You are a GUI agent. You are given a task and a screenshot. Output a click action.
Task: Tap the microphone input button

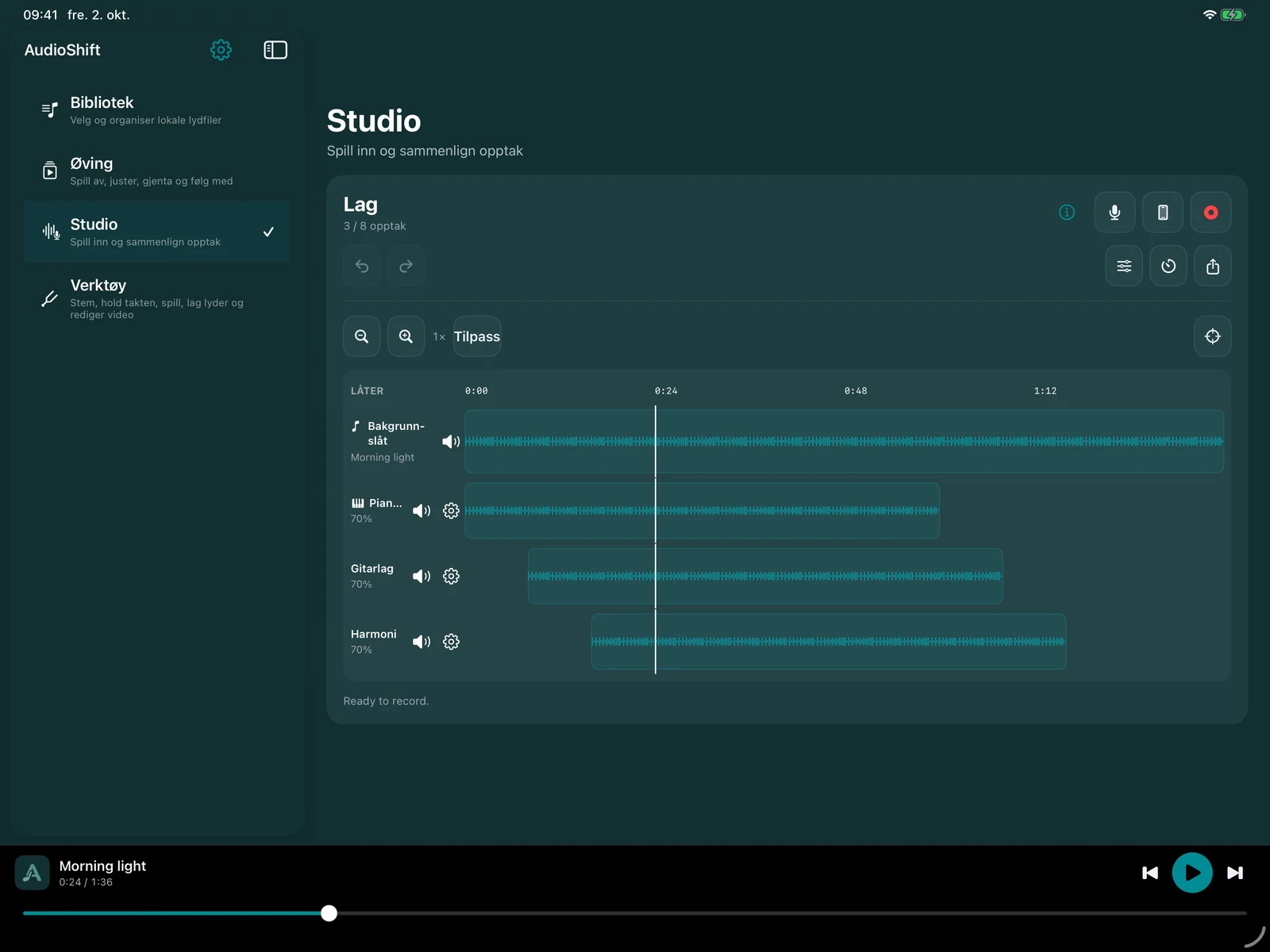click(1114, 213)
